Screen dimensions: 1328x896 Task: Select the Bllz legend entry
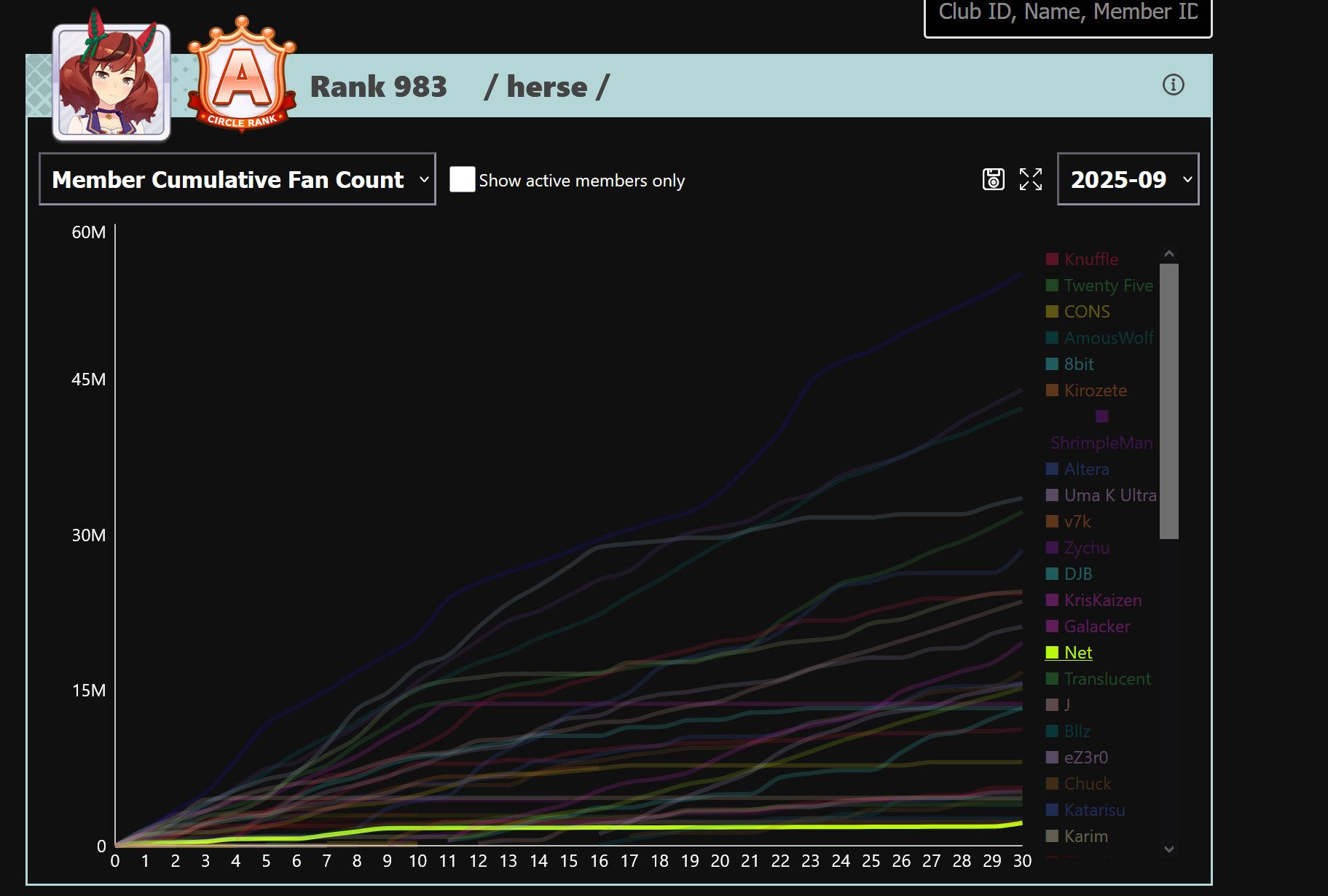[1069, 731]
